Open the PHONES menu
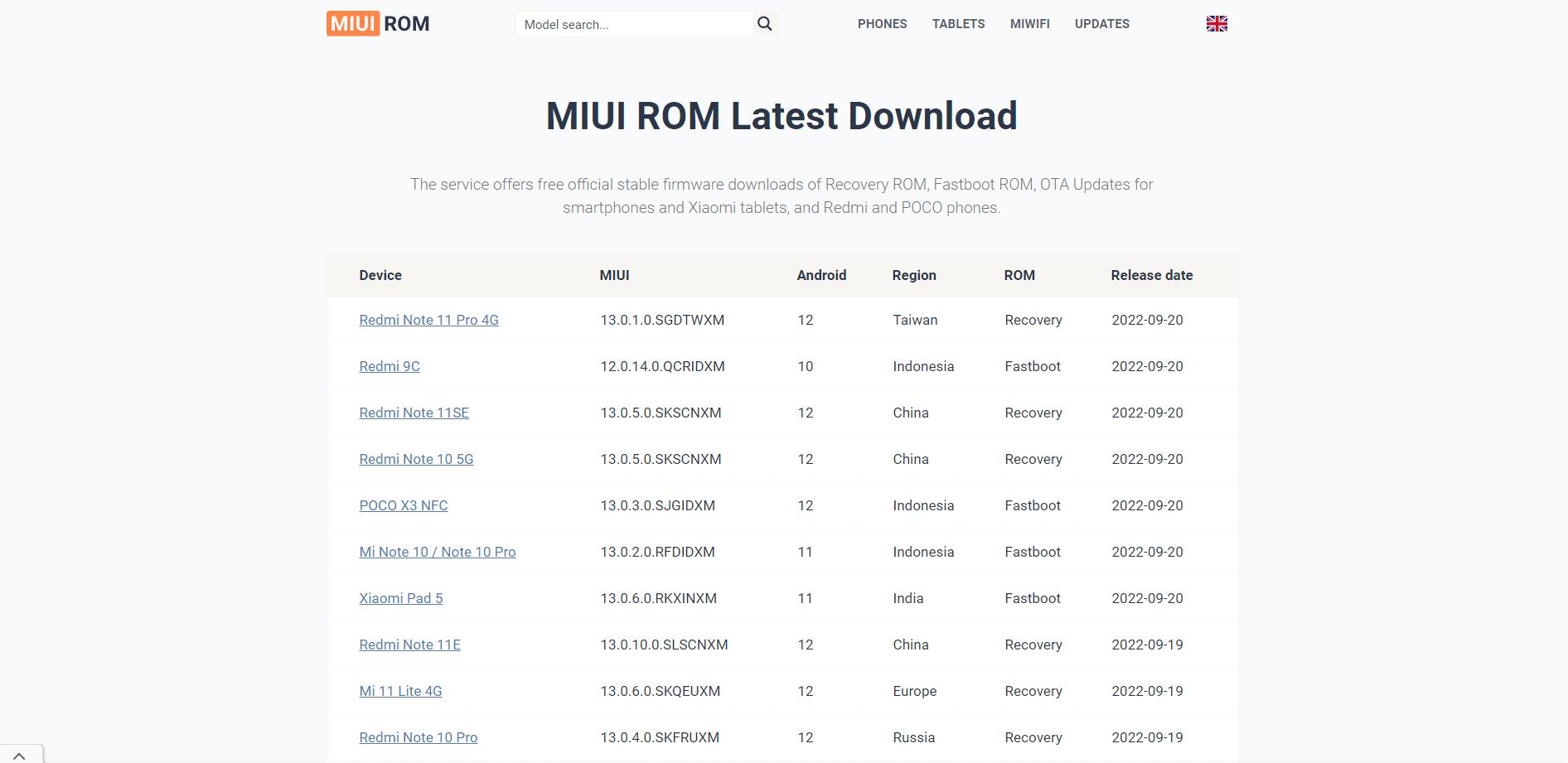The width and height of the screenshot is (1568, 763). click(x=882, y=24)
